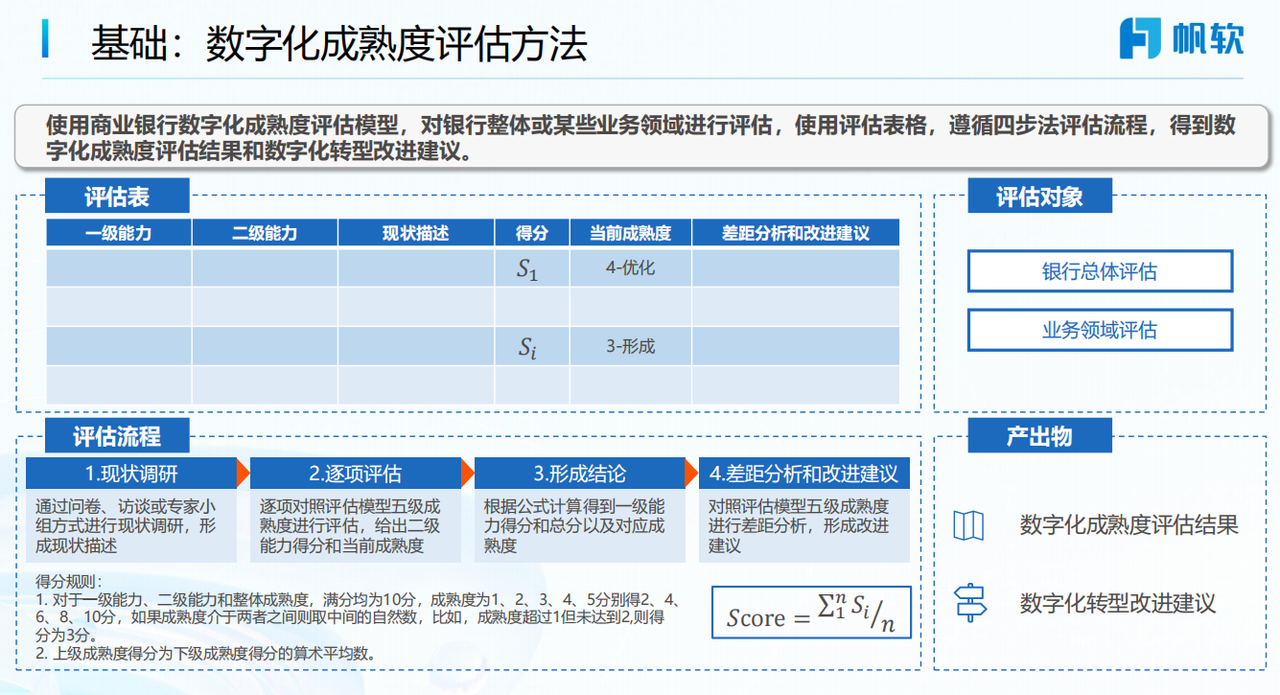1280x695 pixels.
Task: Select step 2.逐项评估 header
Action: [355, 473]
